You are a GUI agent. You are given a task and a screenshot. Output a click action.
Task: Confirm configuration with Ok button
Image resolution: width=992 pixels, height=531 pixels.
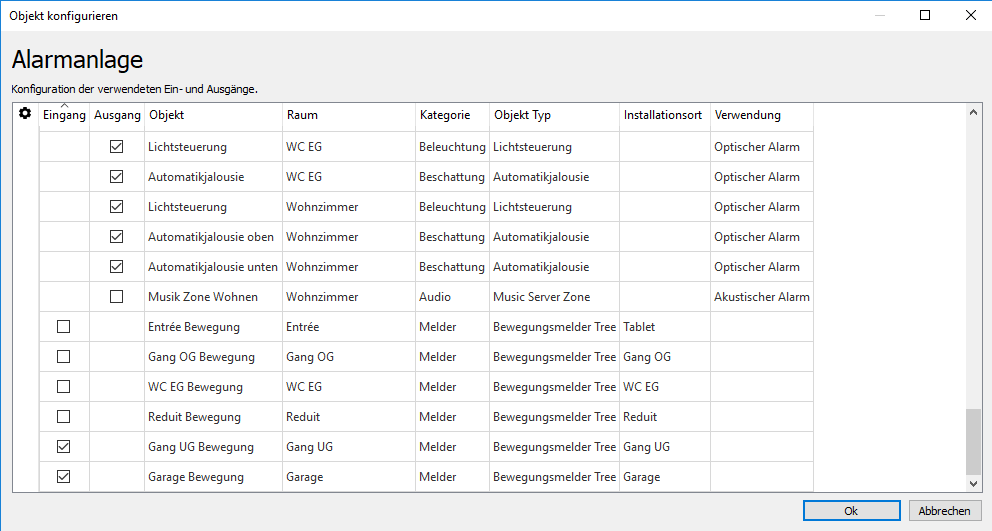pyautogui.click(x=850, y=511)
